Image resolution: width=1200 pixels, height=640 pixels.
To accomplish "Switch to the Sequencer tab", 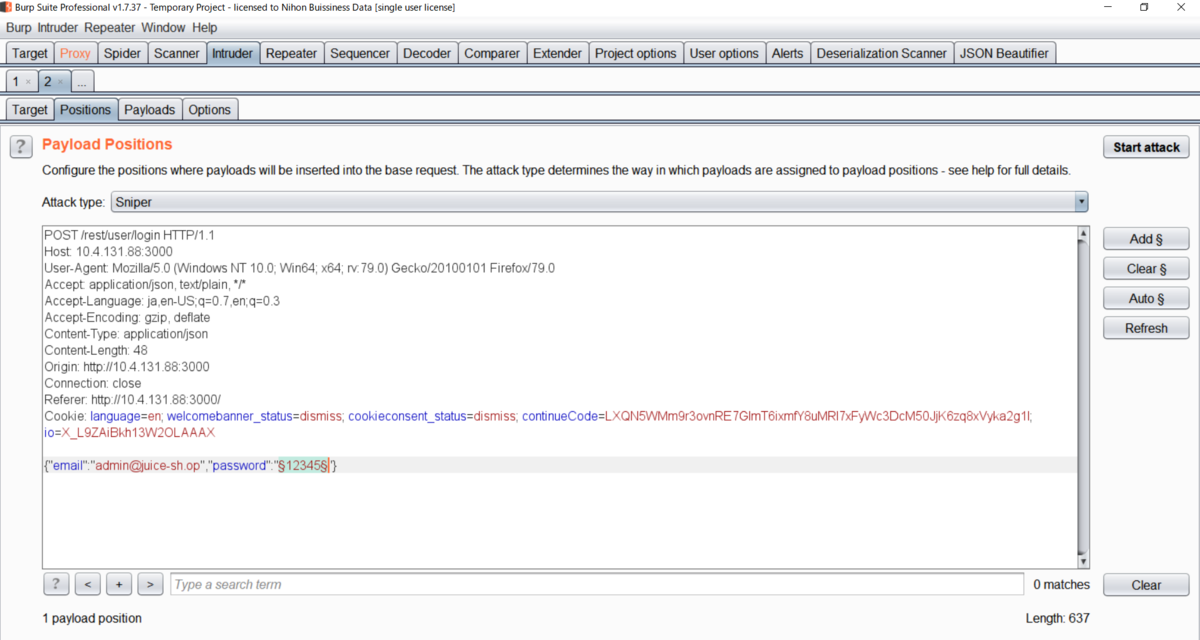I will tap(360, 53).
